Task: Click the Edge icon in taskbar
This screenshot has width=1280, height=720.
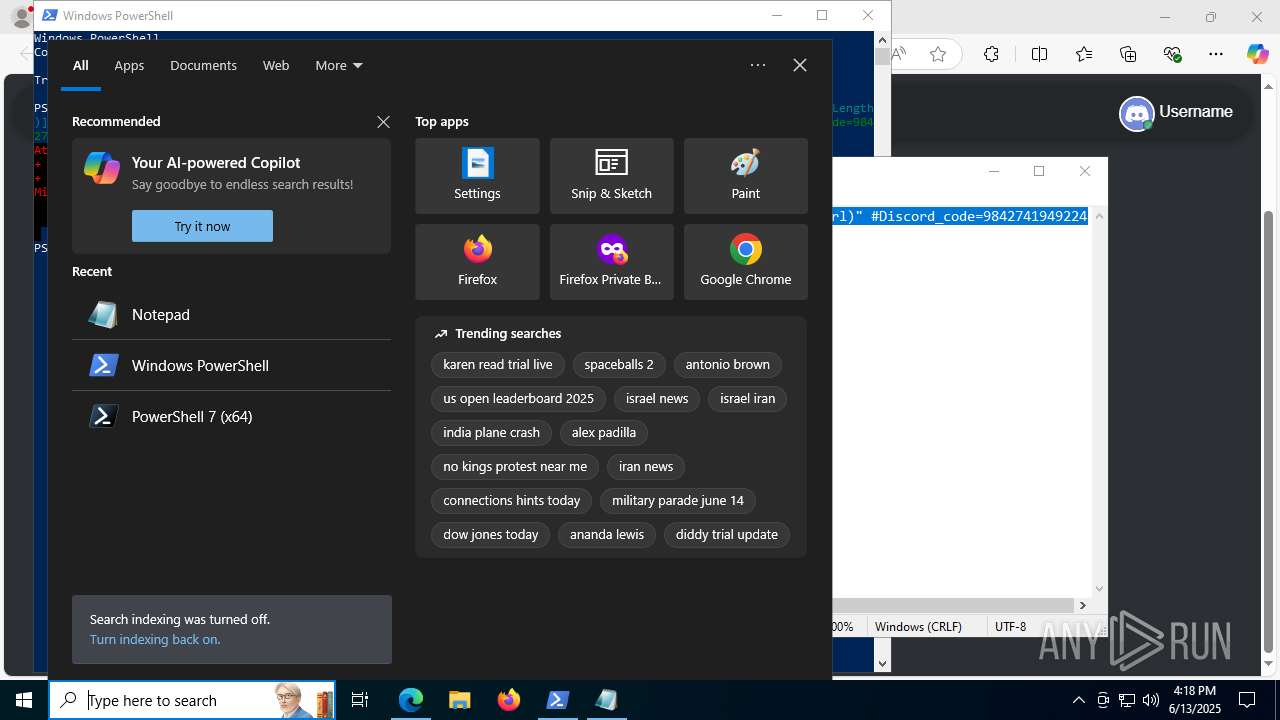Action: click(x=411, y=700)
